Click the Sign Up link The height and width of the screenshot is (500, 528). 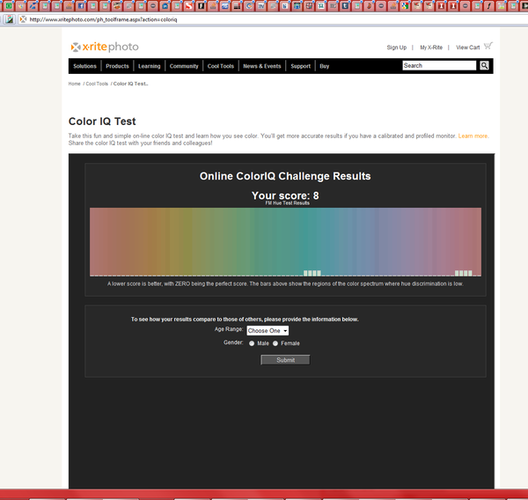click(x=397, y=47)
